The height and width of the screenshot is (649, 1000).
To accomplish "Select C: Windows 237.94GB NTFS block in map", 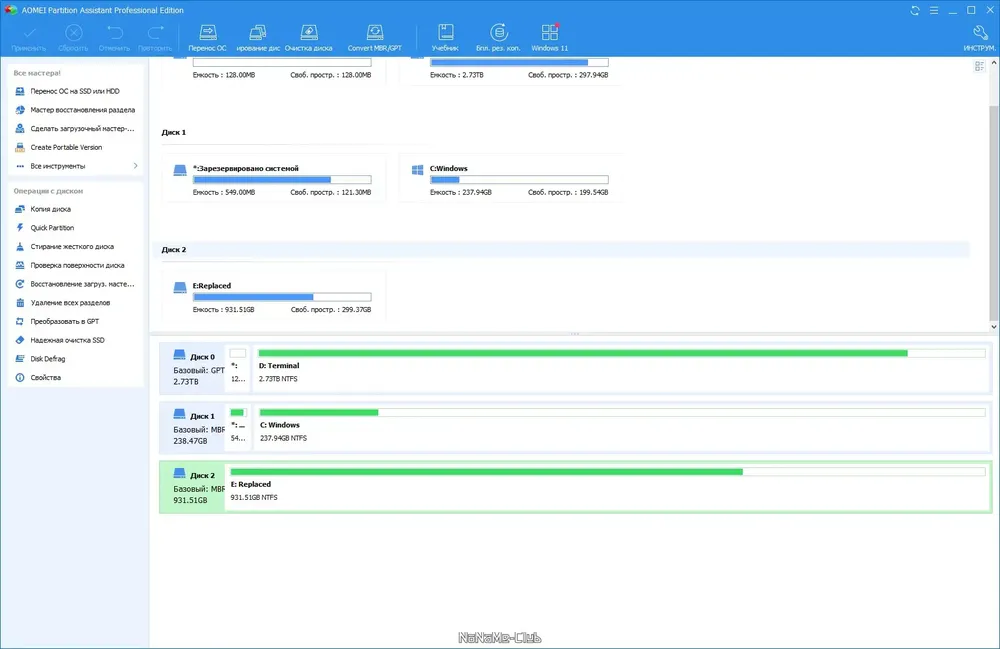I will (622, 428).
